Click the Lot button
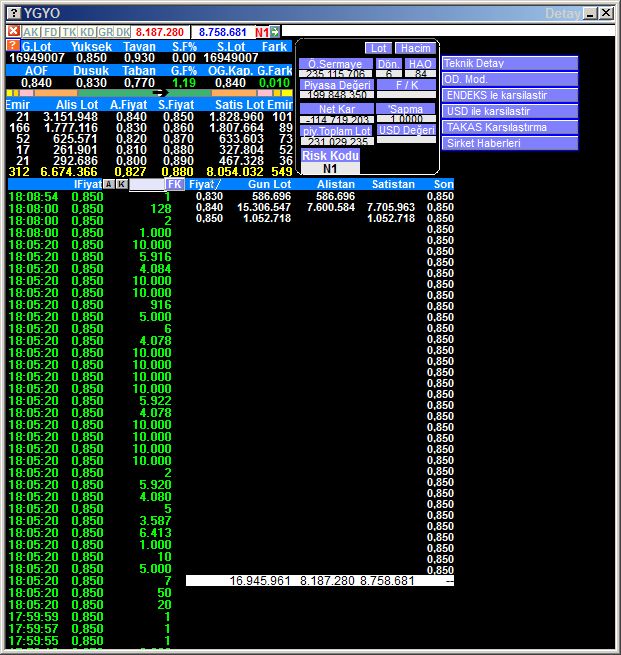Viewport: 621px width, 655px height. [378, 48]
